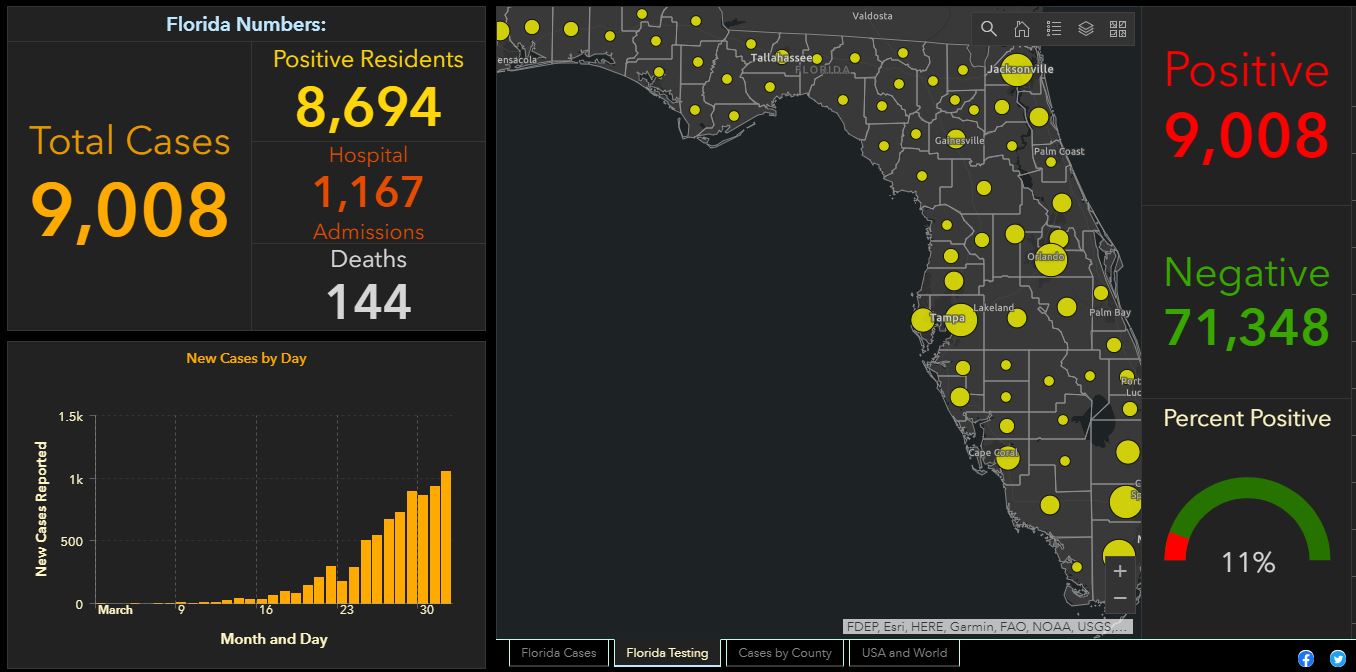Select the Florida Testing tab
The width and height of the screenshot is (1356, 672).
point(667,653)
